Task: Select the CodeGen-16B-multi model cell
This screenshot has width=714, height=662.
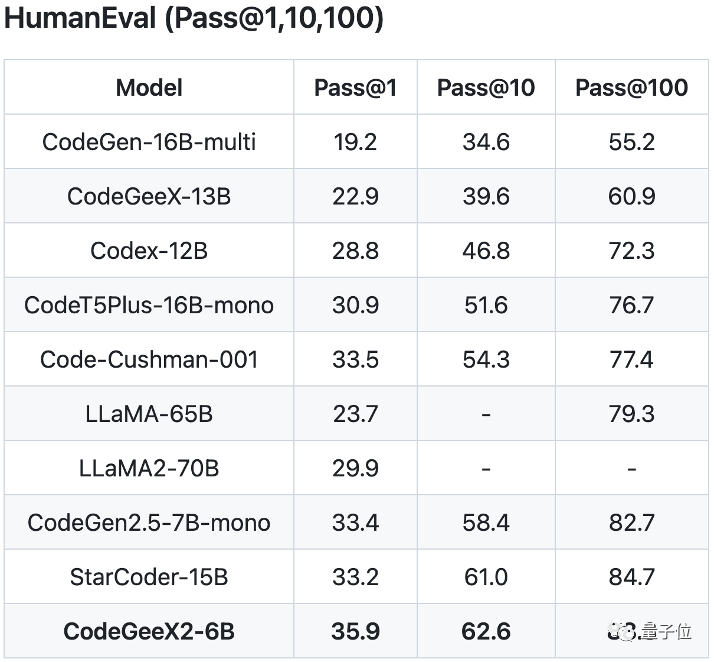Action: coord(149,142)
